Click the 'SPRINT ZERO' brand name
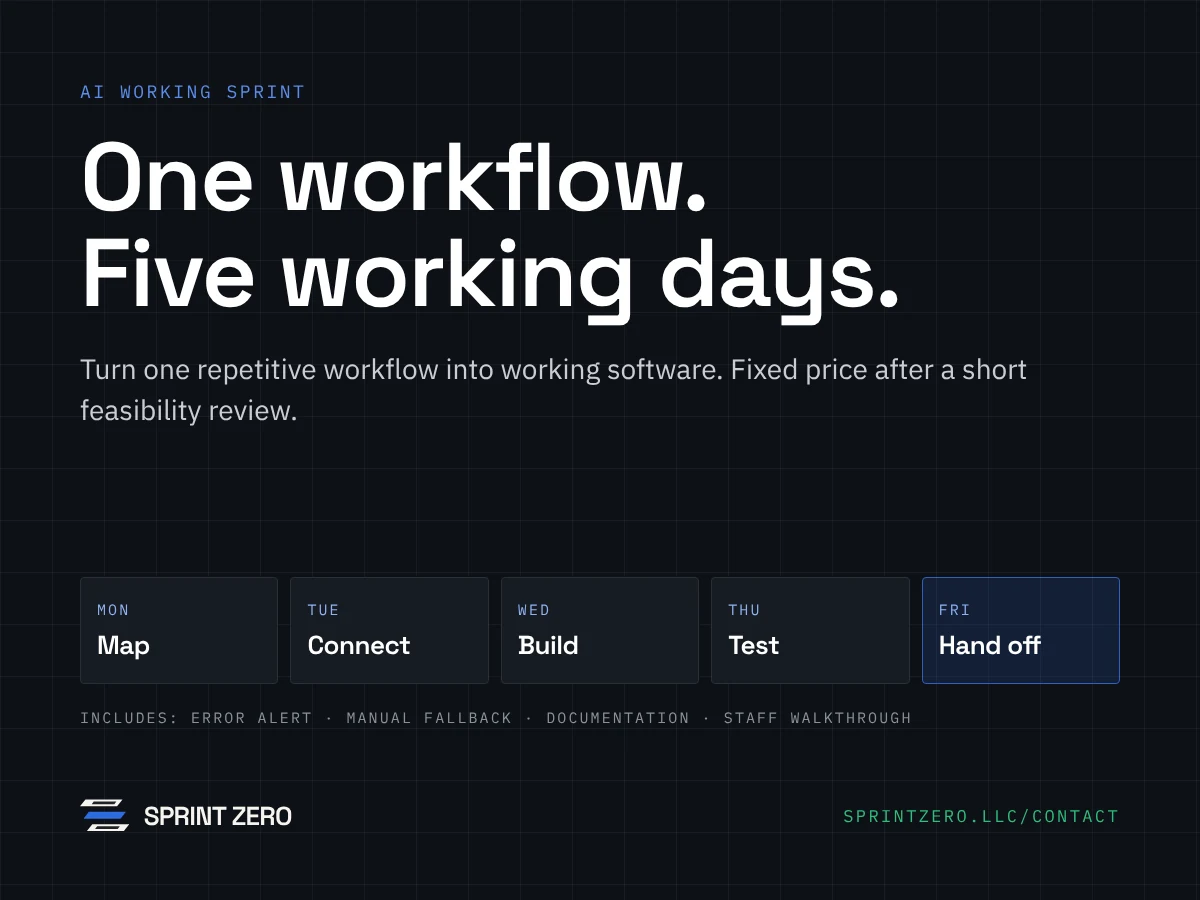Screen dimensions: 1200x900 click(x=218, y=817)
